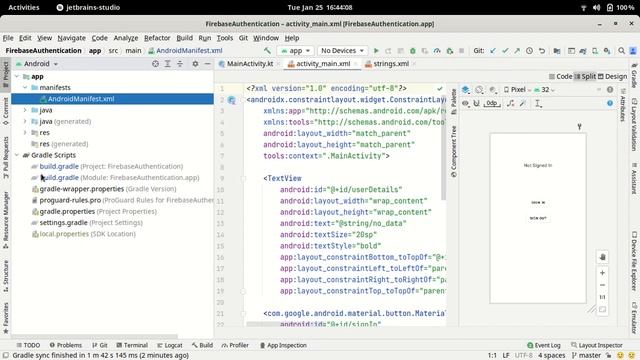
Task: Click the master git branch in status bar
Action: [x=586, y=356]
